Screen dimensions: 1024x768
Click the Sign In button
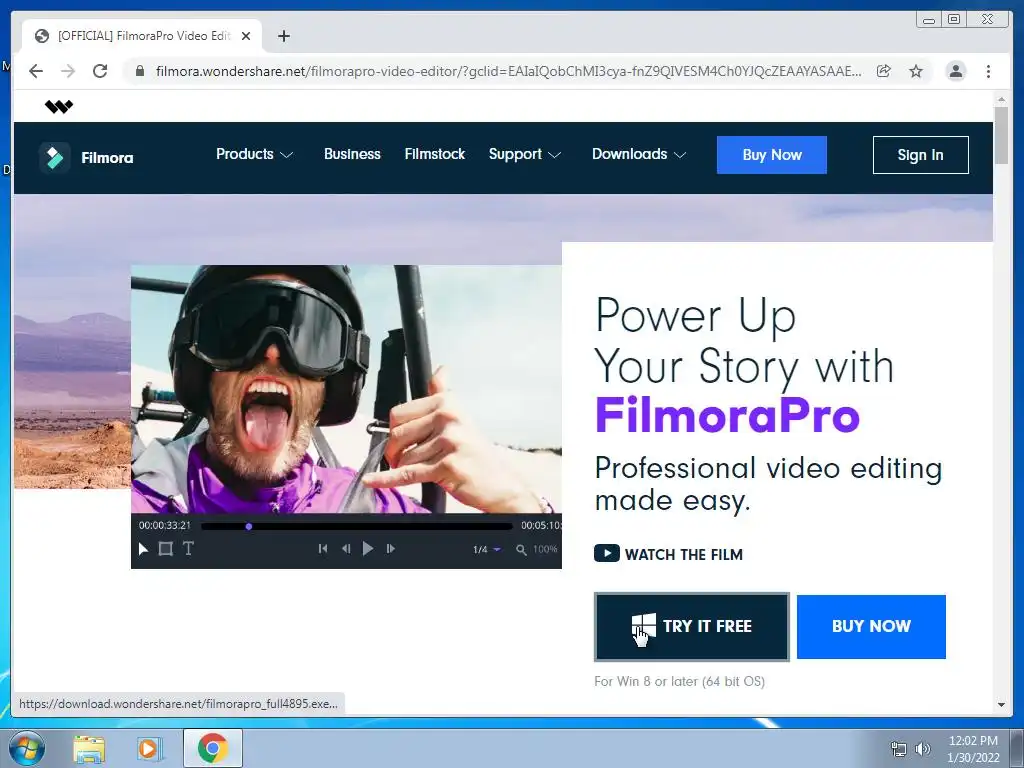tap(920, 155)
